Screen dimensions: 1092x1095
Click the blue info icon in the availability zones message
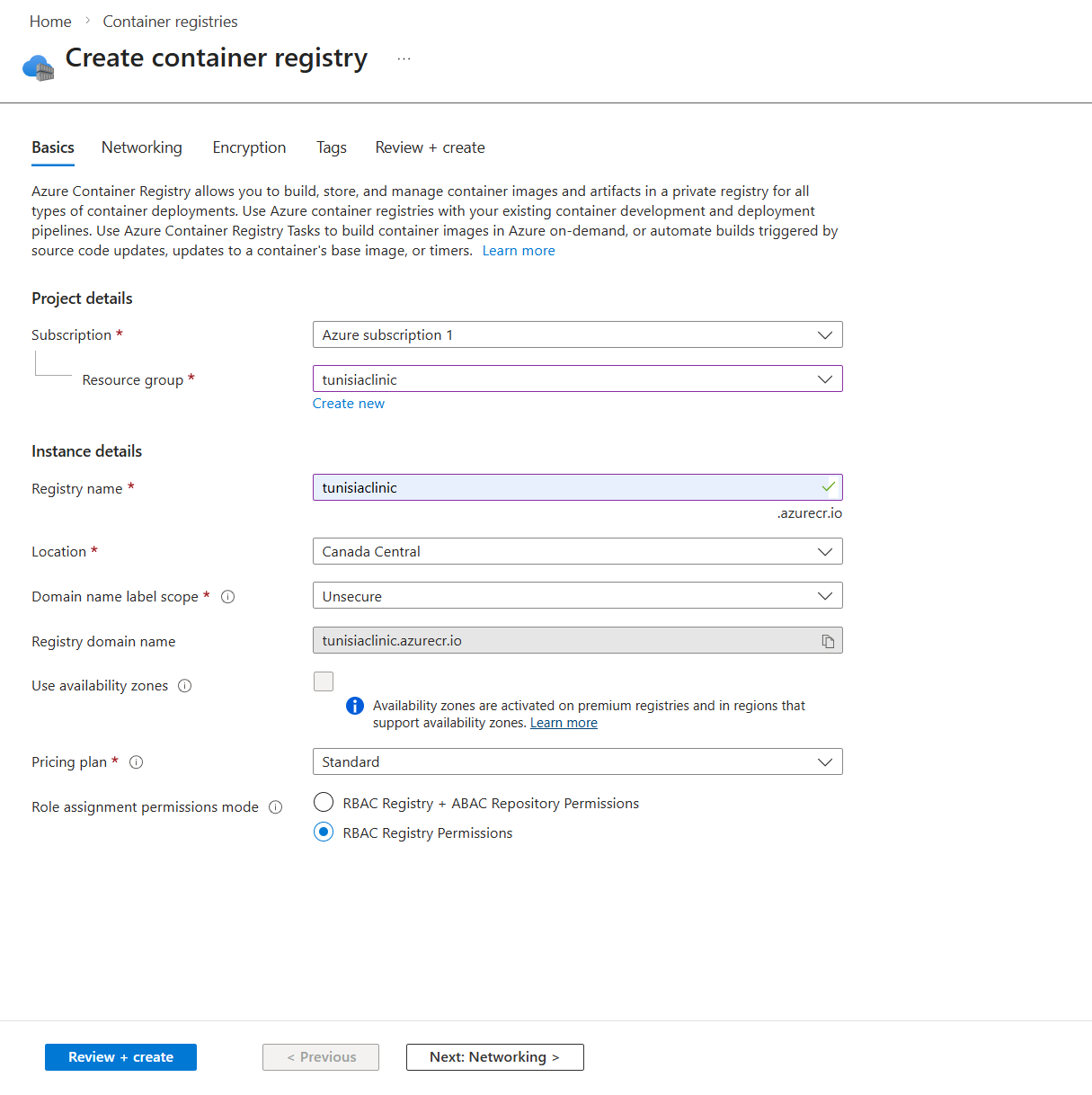pos(354,706)
